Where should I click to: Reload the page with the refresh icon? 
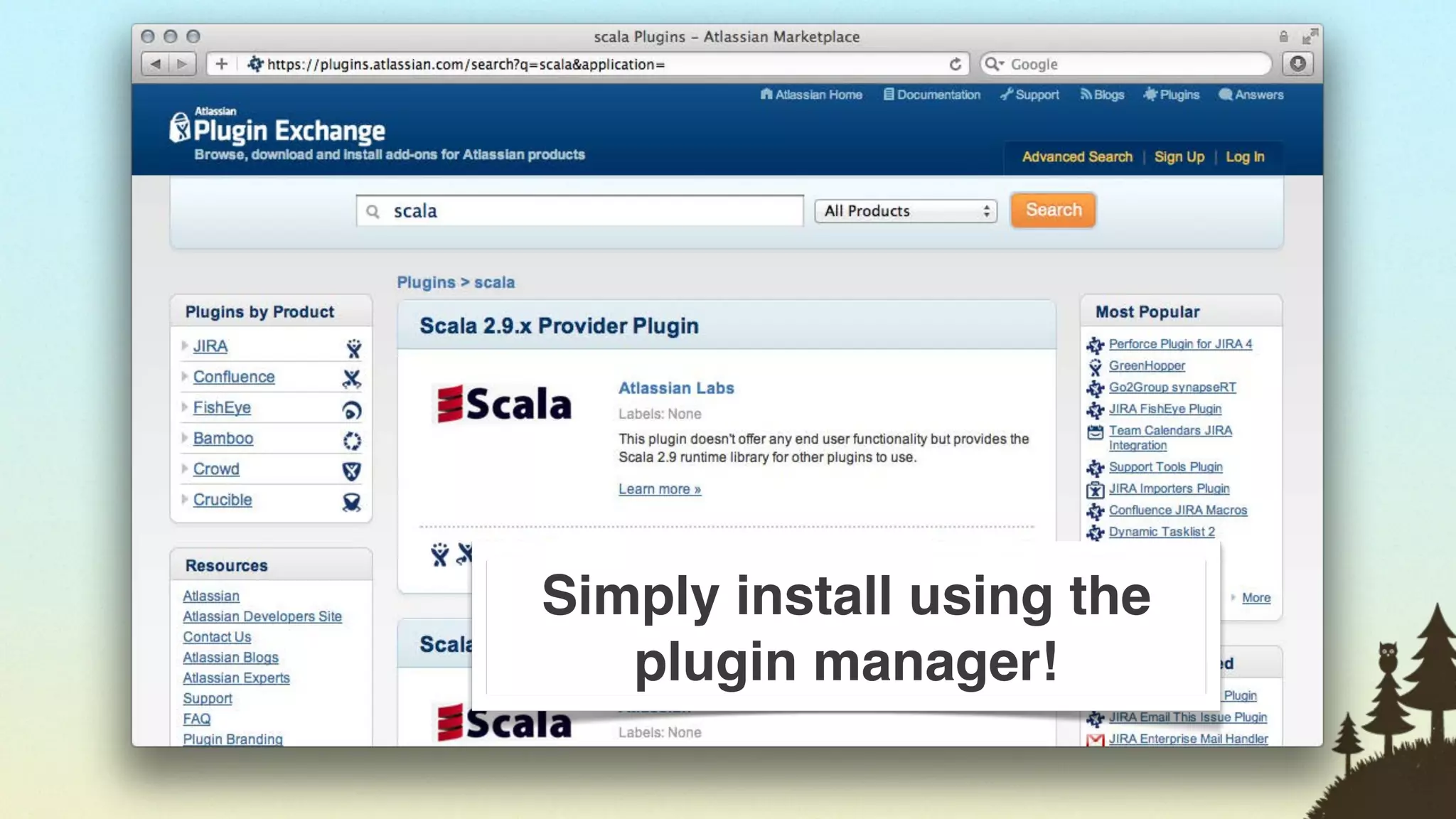(955, 64)
